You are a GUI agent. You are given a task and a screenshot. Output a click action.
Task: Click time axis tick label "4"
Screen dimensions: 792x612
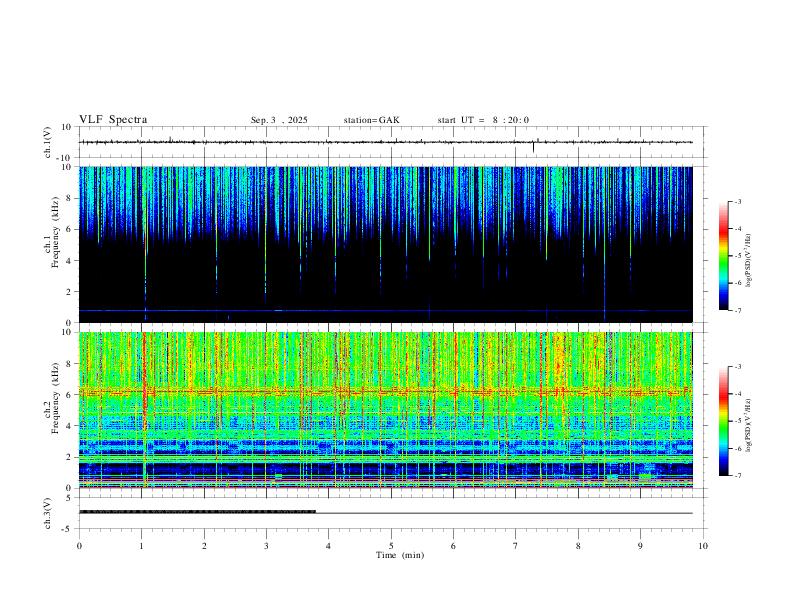pos(328,546)
